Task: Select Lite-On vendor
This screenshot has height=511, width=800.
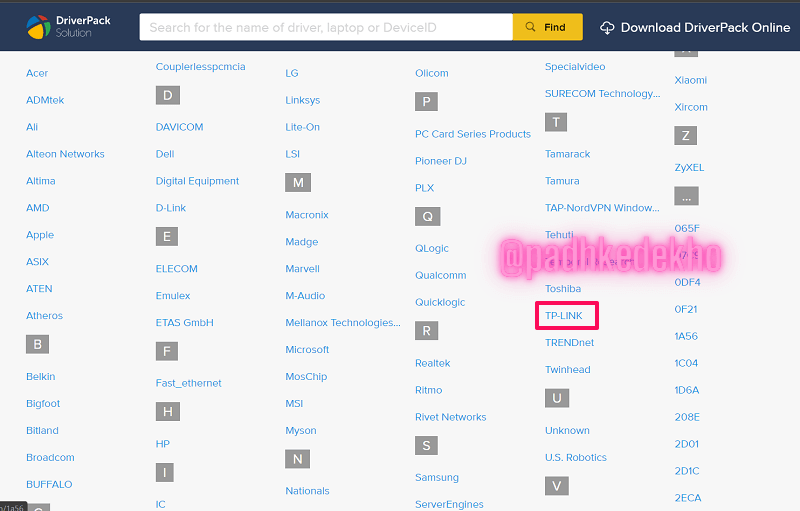Action: (x=303, y=127)
